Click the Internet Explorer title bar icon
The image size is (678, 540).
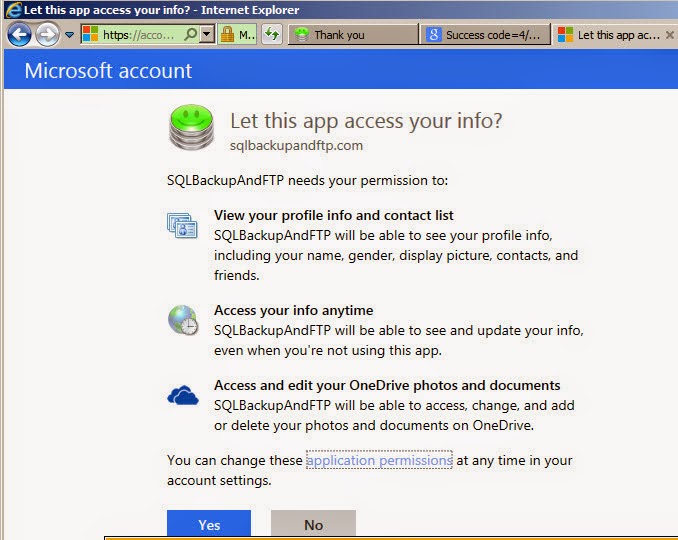coord(13,10)
